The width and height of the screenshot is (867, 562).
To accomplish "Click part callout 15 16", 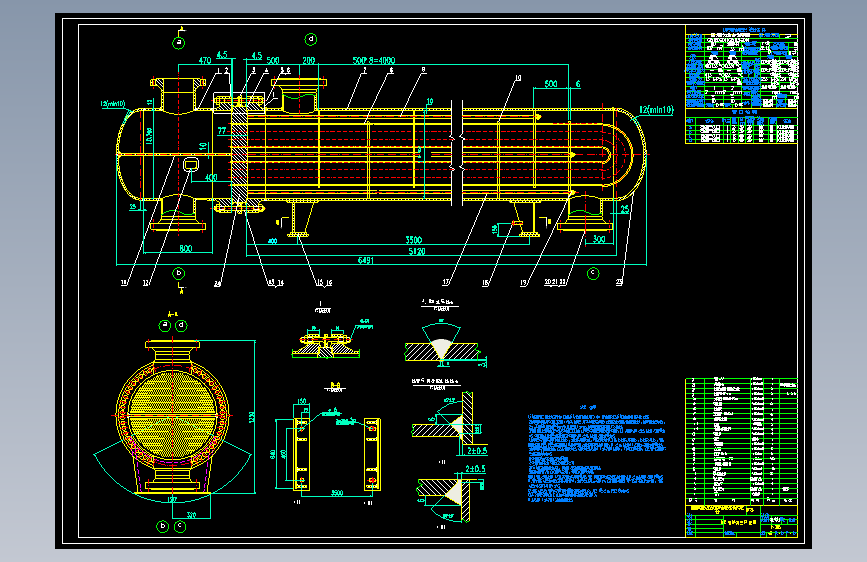I will point(324,283).
